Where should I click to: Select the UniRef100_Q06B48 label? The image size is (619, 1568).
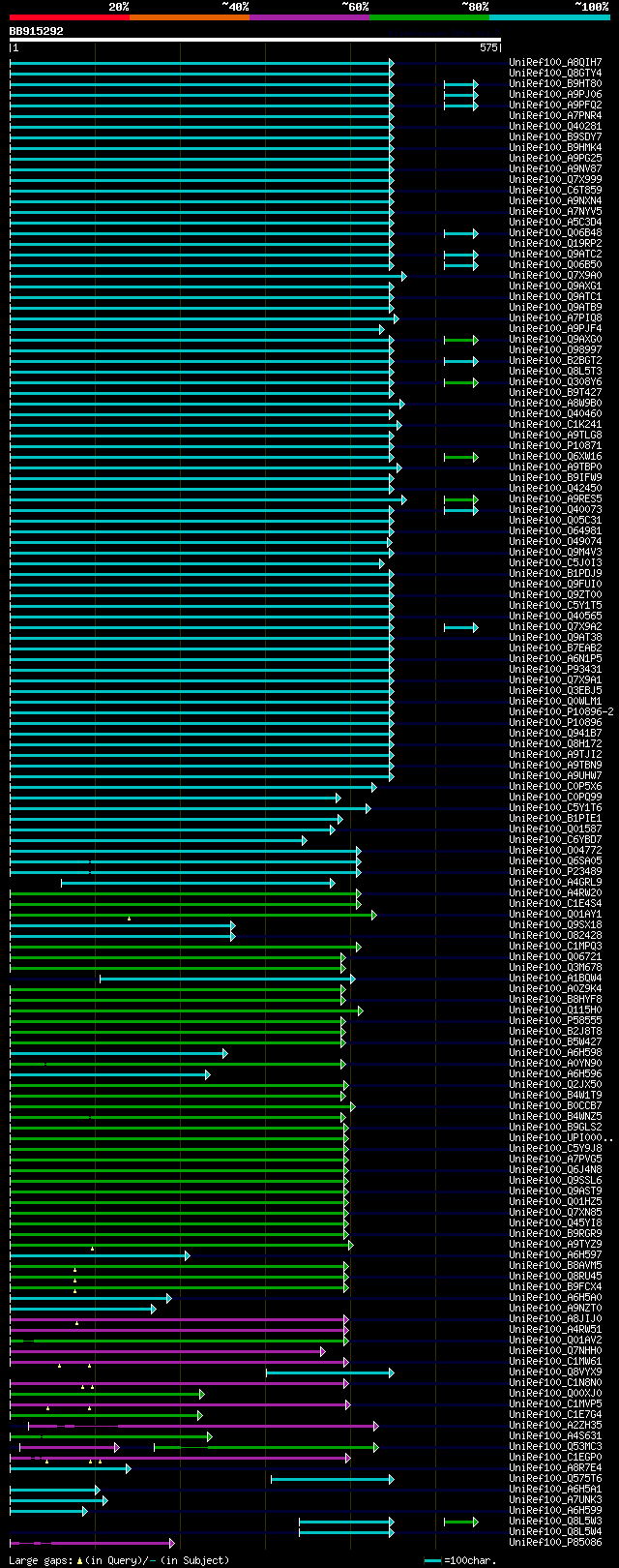555,233
